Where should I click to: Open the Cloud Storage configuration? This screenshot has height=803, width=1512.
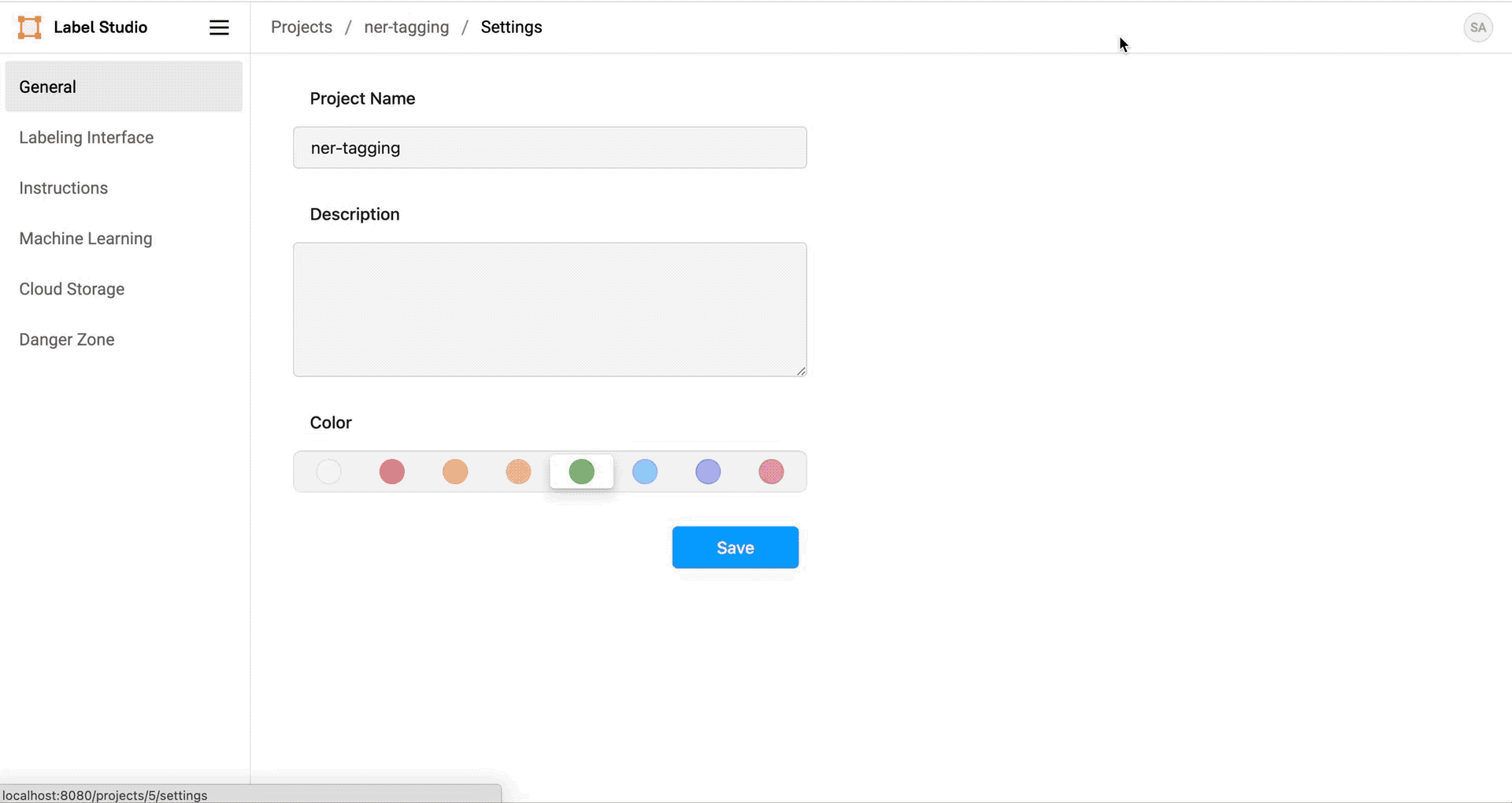pyautogui.click(x=72, y=289)
